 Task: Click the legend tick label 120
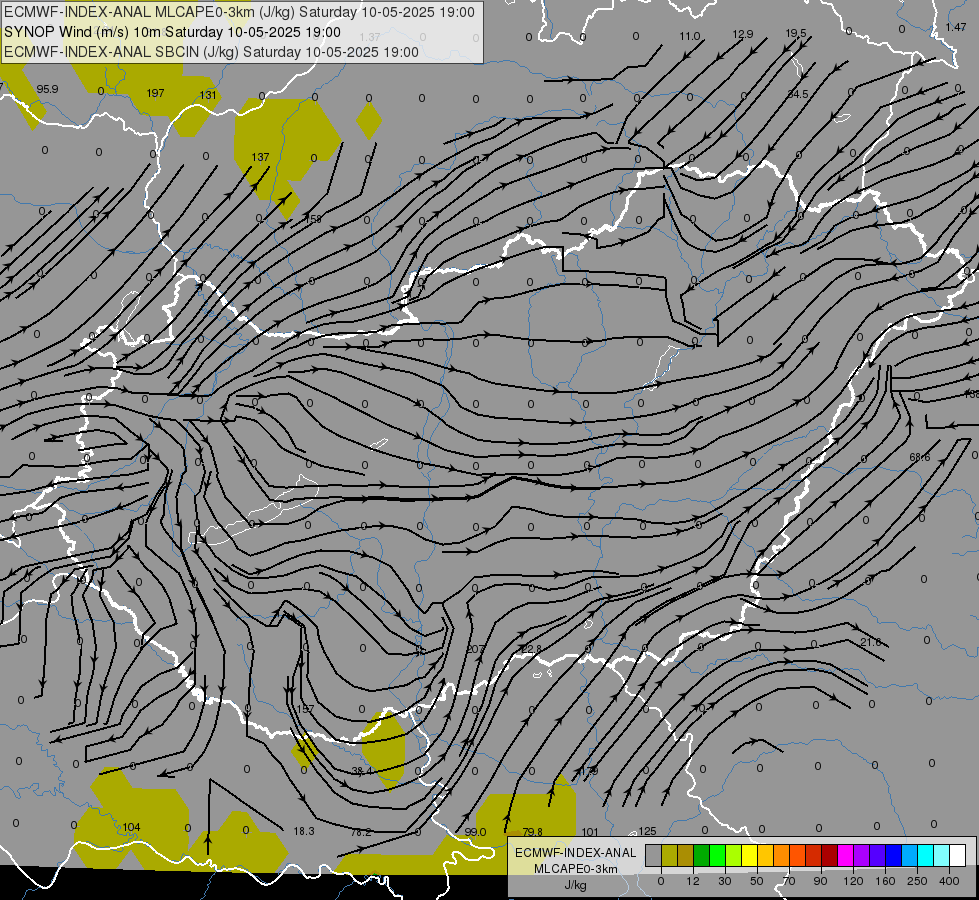pyautogui.click(x=853, y=881)
